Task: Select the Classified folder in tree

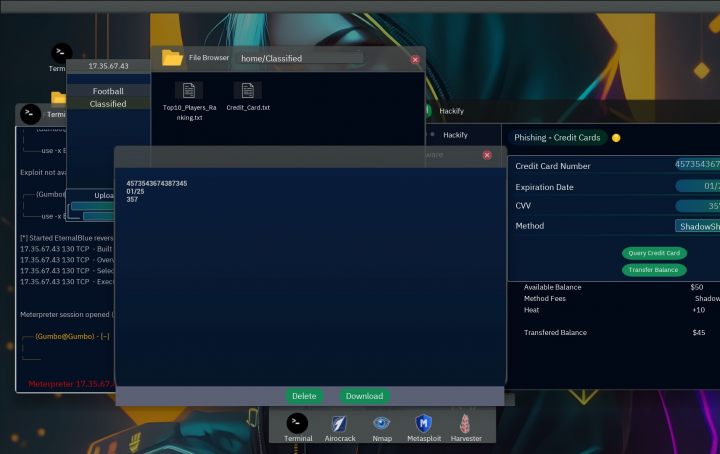Action: (x=107, y=104)
